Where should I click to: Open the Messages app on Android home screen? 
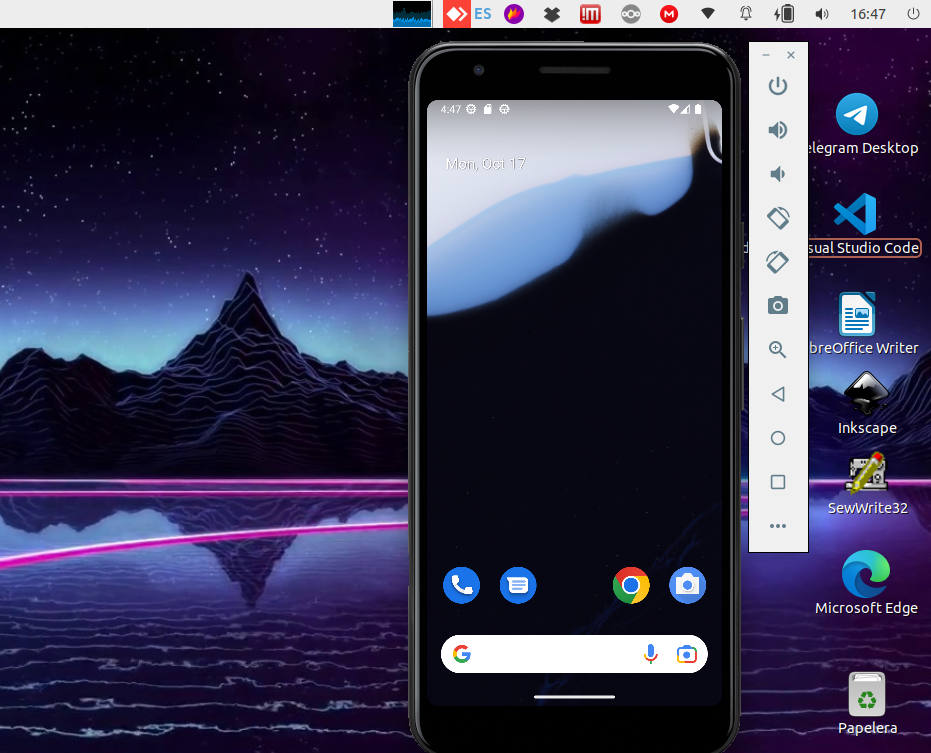click(x=518, y=585)
